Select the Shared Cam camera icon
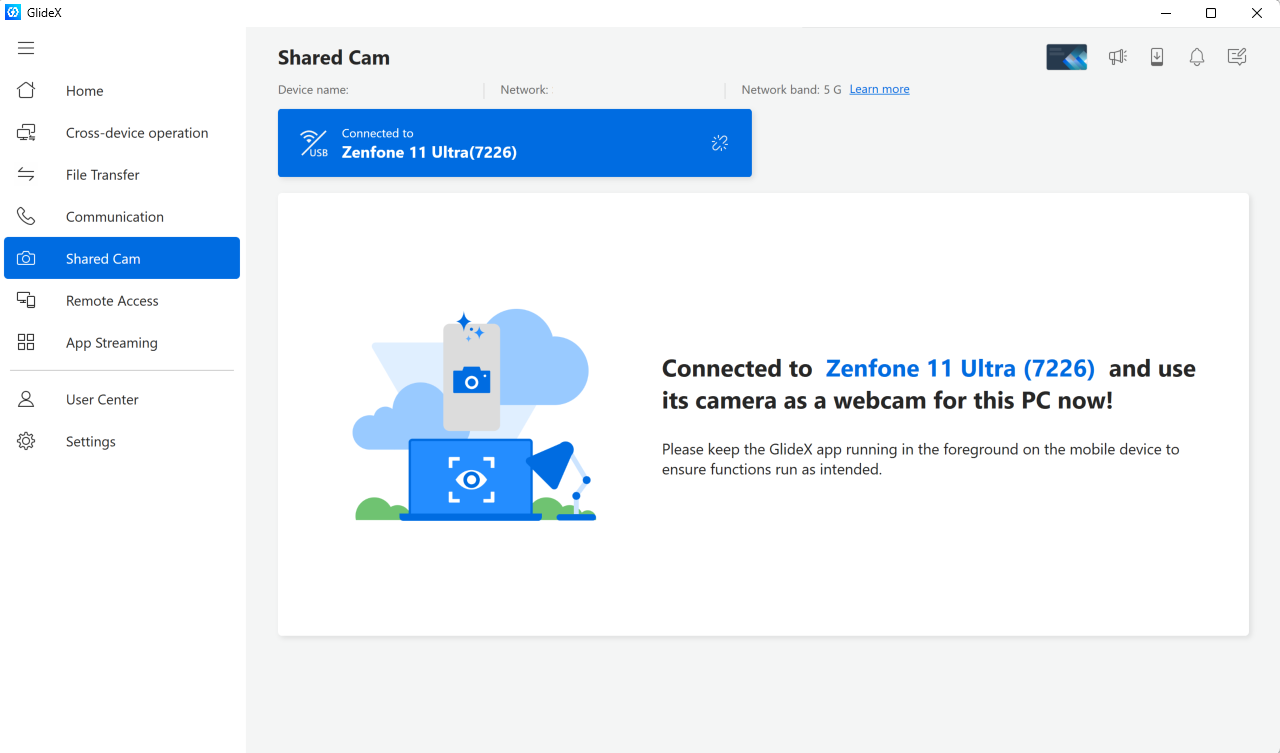 click(26, 258)
